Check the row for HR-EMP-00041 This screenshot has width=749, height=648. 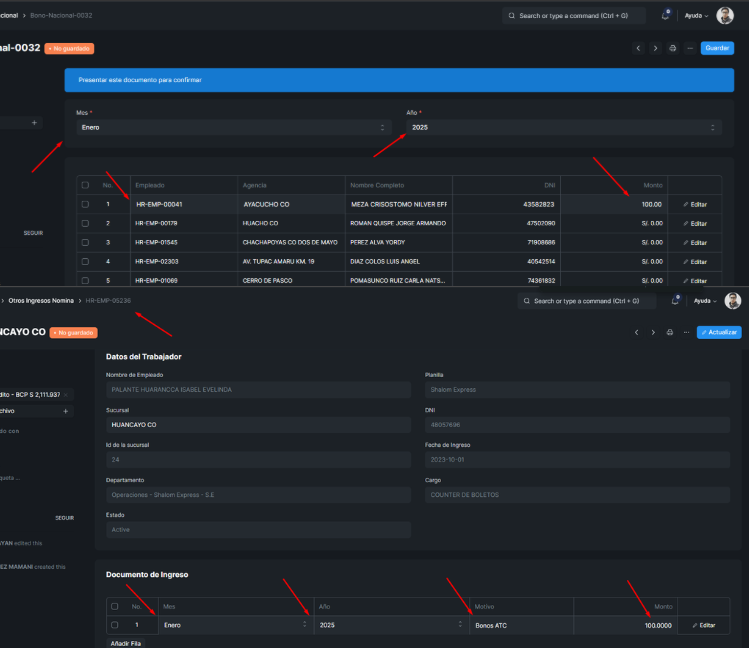pos(85,204)
